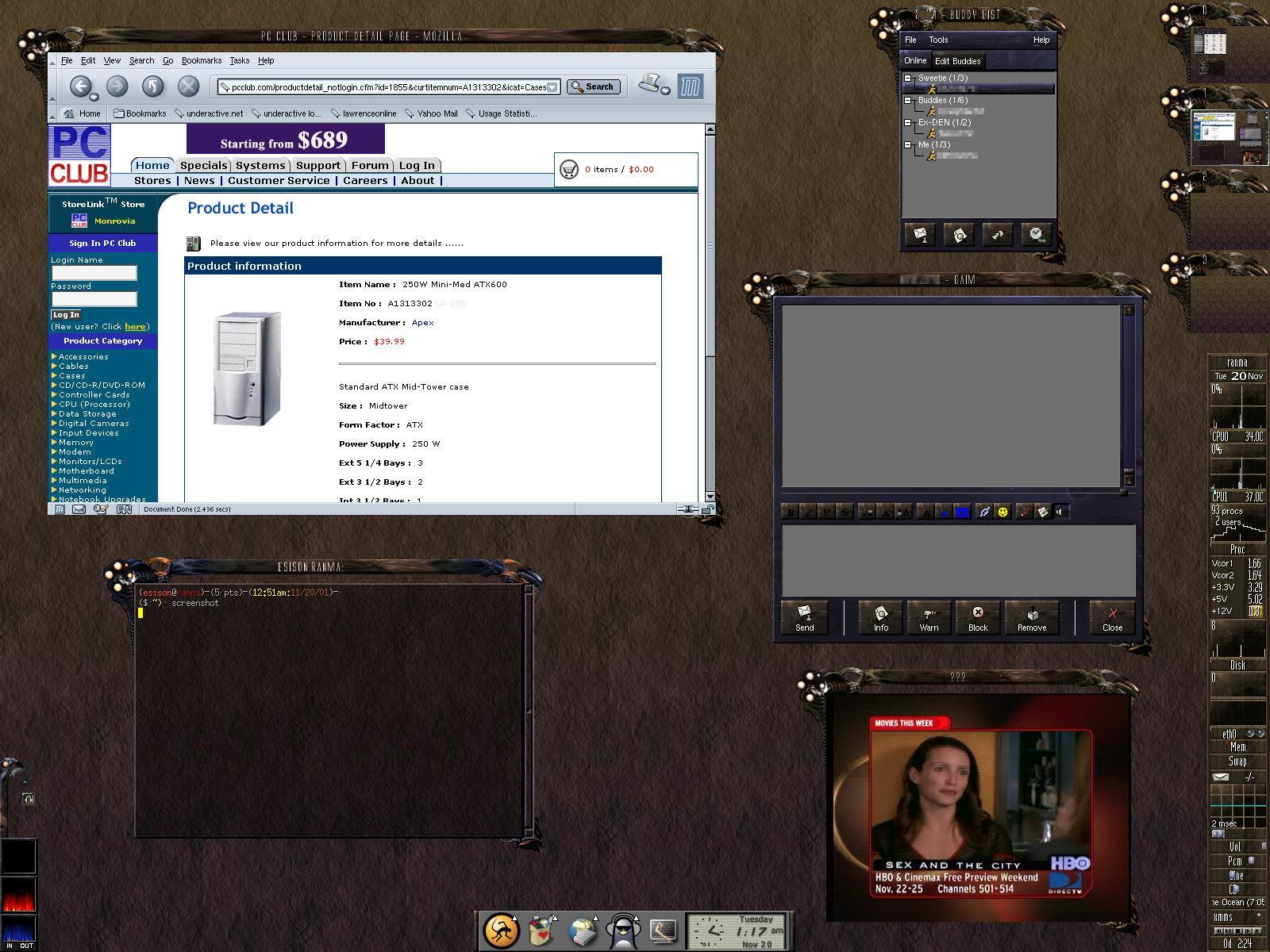
Task: Click the Mozilla Reload button
Action: click(x=152, y=86)
